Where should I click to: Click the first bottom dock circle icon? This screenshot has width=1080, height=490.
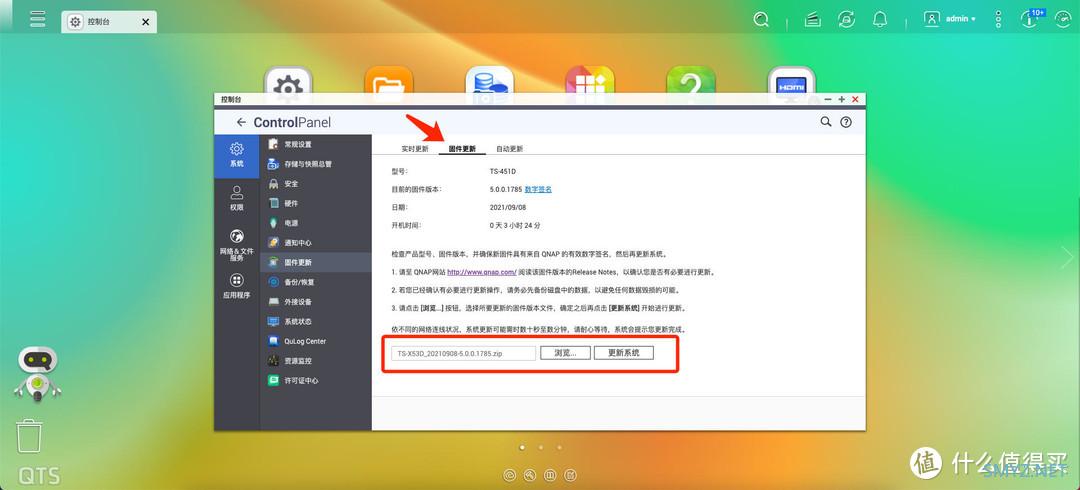[x=510, y=475]
